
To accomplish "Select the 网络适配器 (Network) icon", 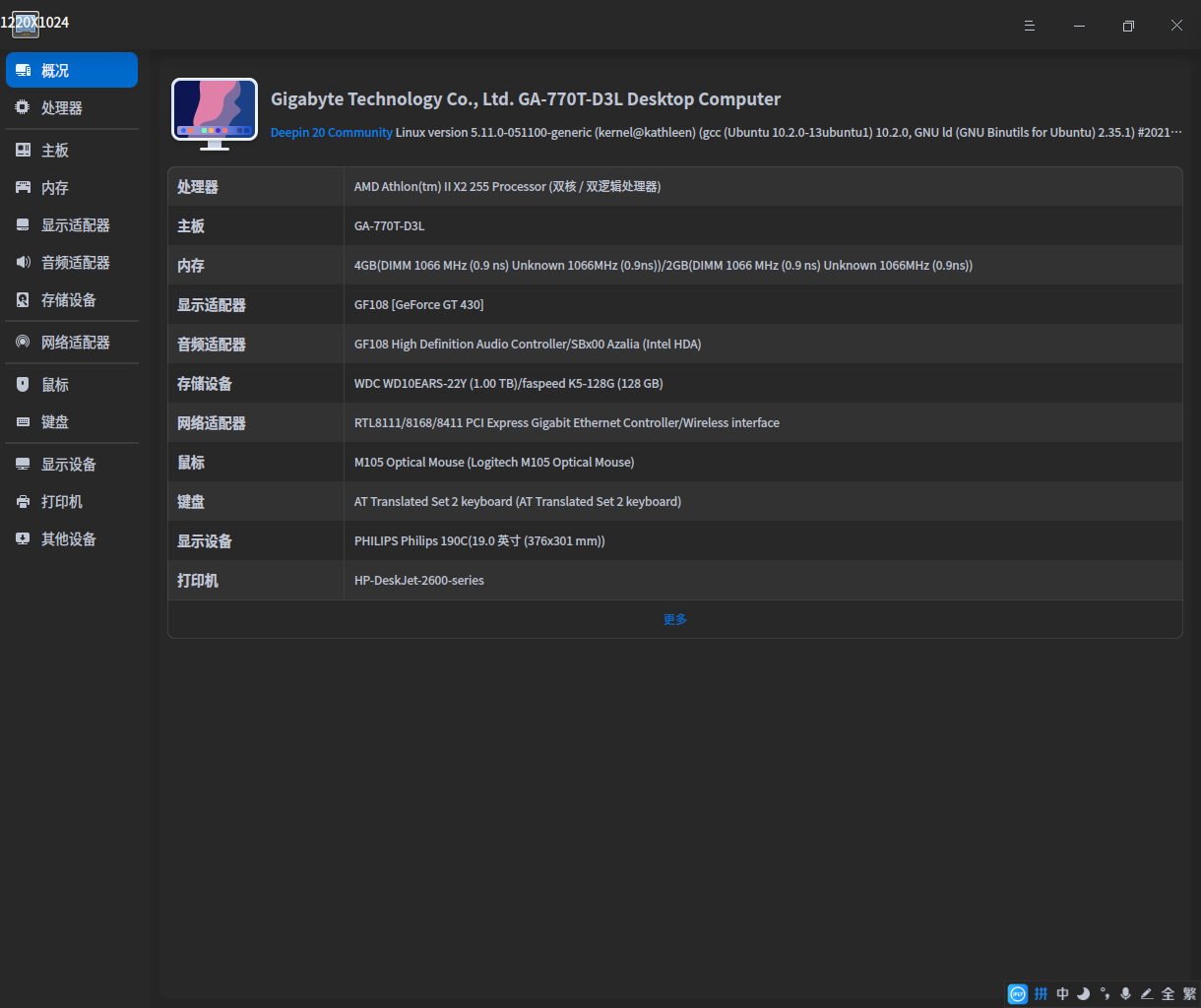I will pos(22,342).
